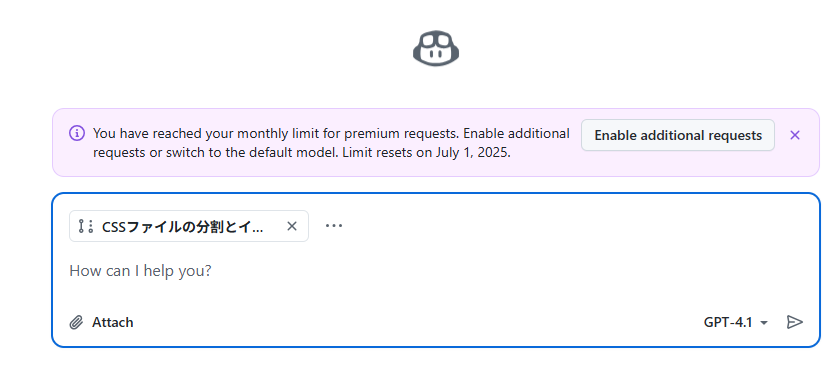Click the branch icon in the CSS chip
The width and height of the screenshot is (840, 365).
[x=86, y=226]
